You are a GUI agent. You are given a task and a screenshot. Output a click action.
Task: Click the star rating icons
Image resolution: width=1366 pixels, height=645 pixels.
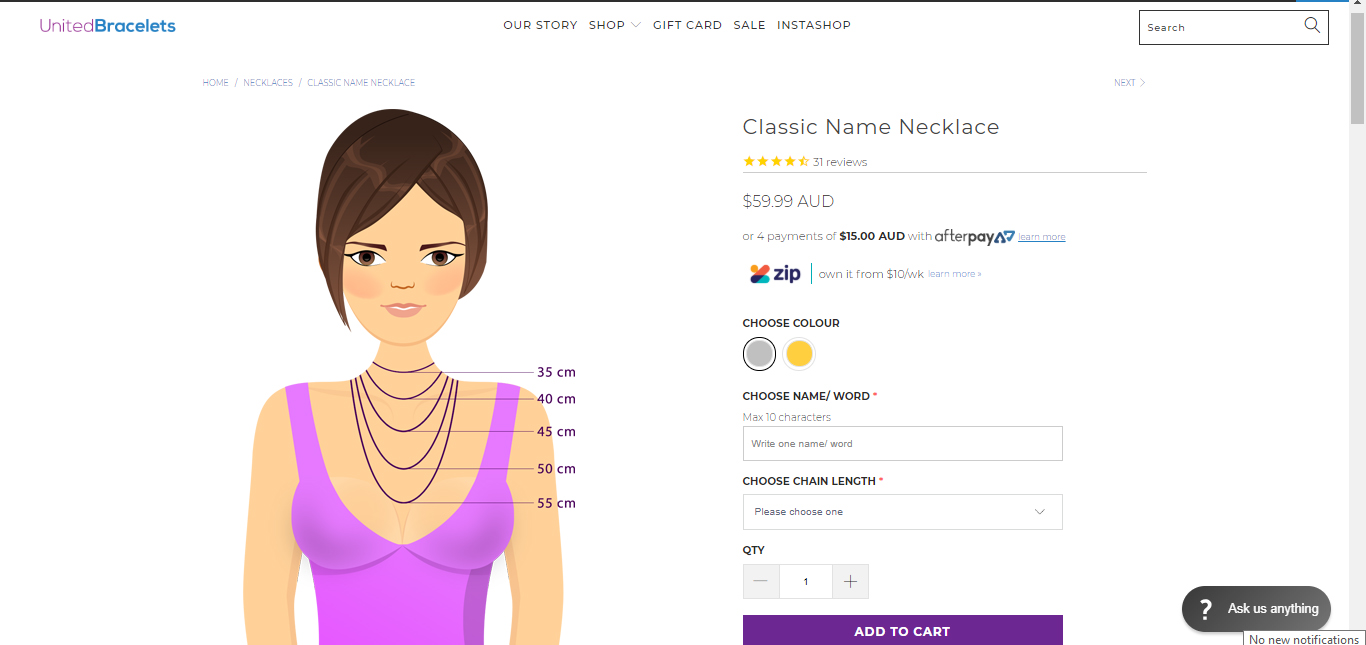tap(776, 162)
